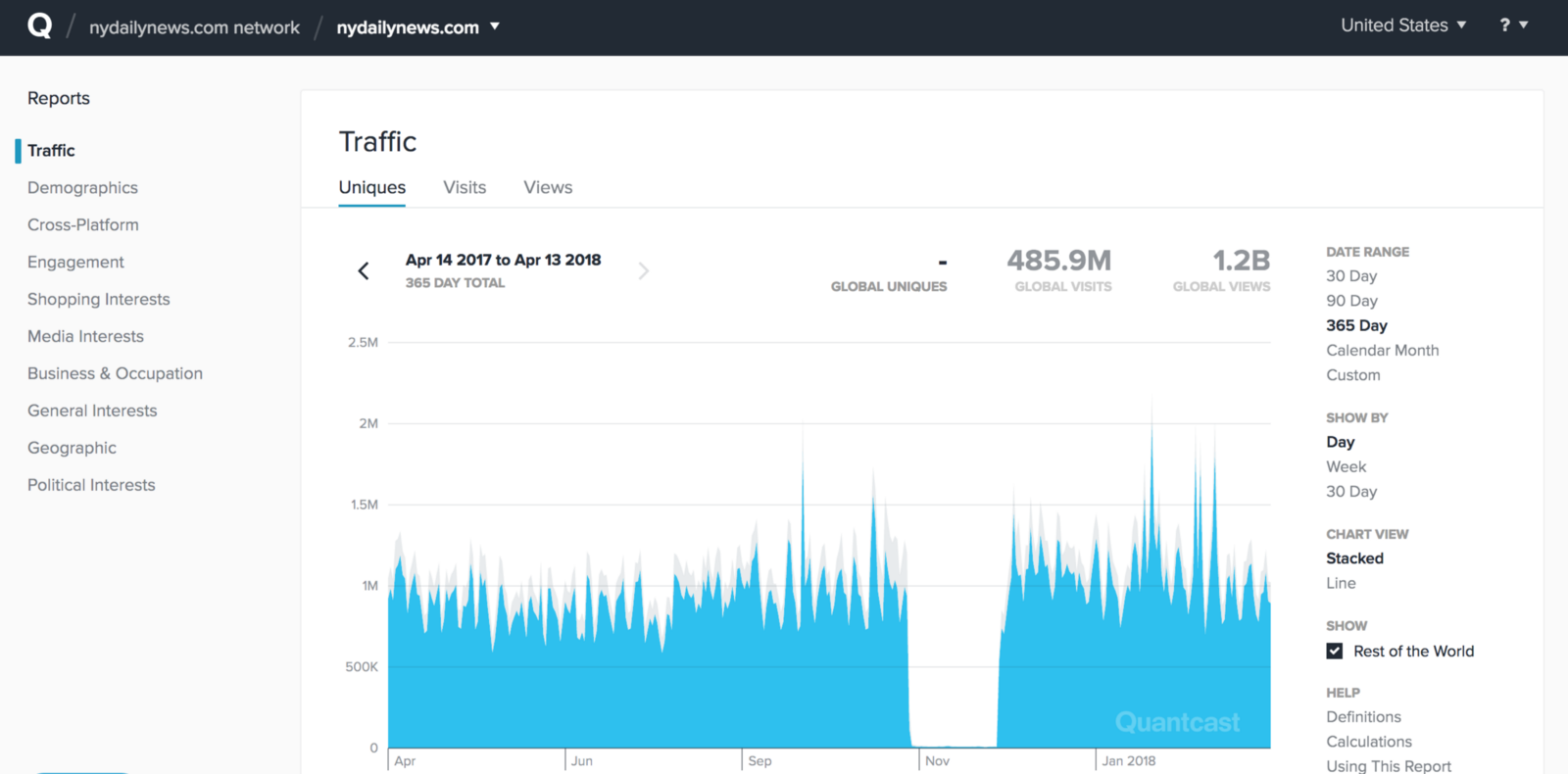Viewport: 1568px width, 774px height.
Task: Switch chart view to Line
Action: tap(1341, 583)
